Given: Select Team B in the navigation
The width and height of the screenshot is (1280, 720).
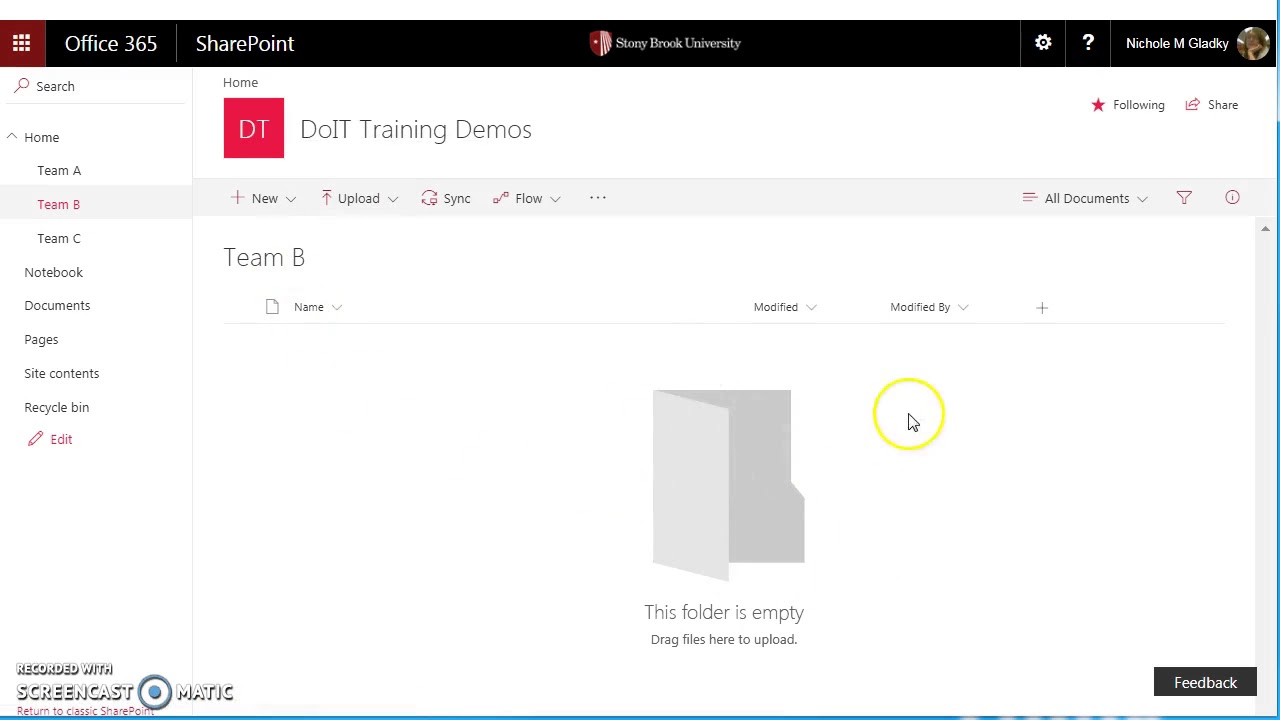Looking at the screenshot, I should click(58, 204).
